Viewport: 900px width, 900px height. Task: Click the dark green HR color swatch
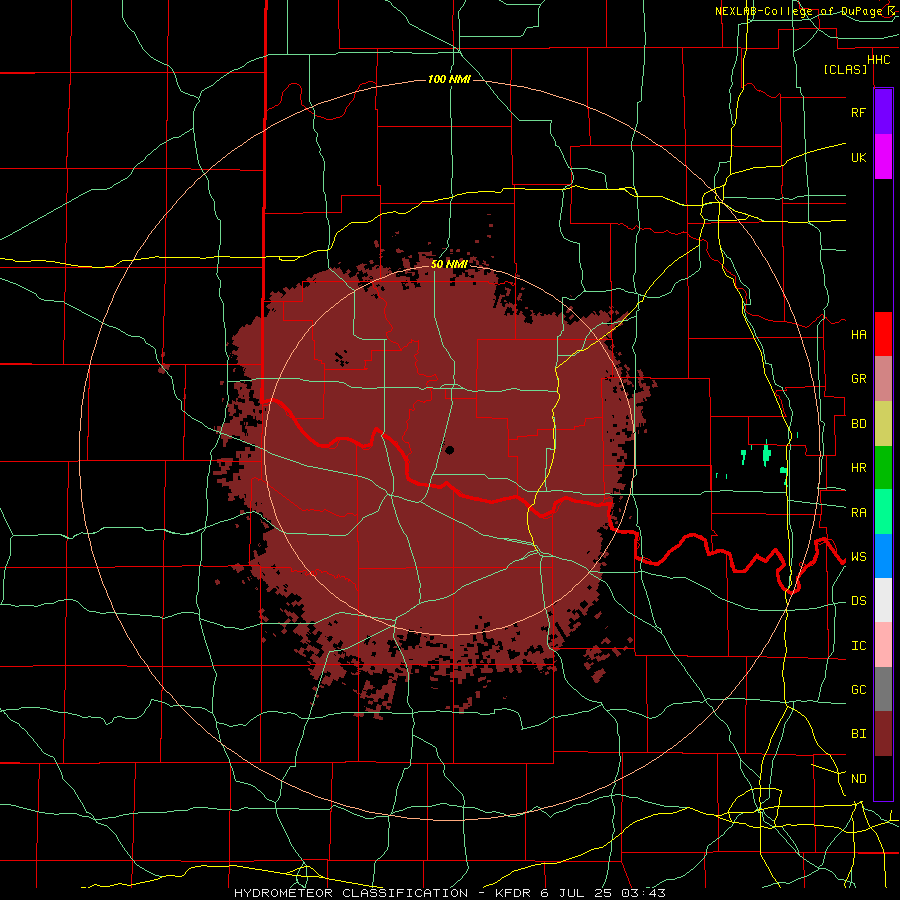point(883,468)
